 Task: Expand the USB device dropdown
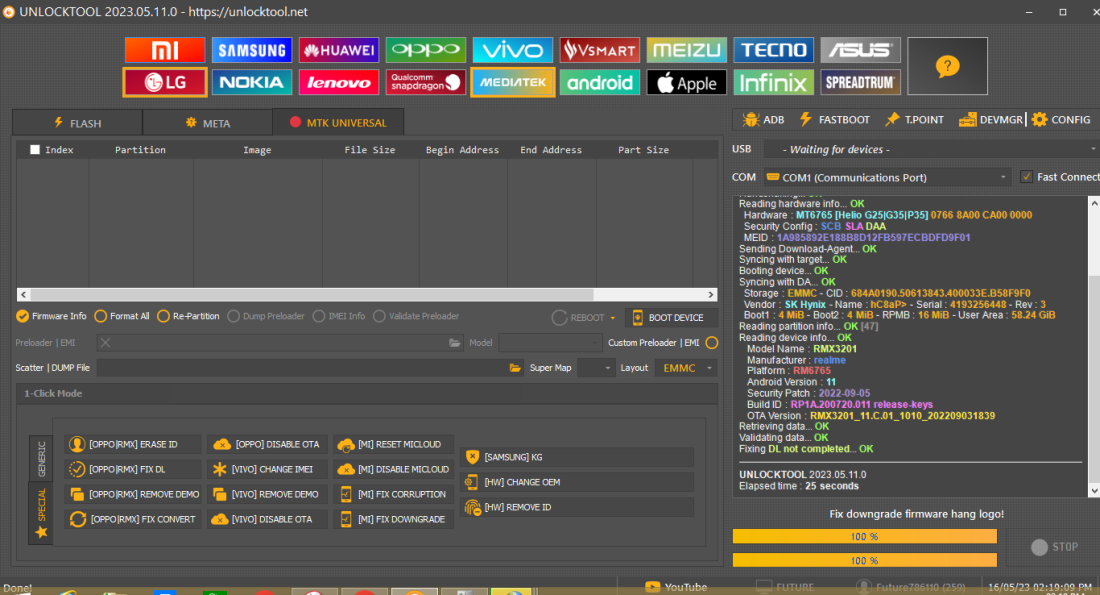click(931, 149)
